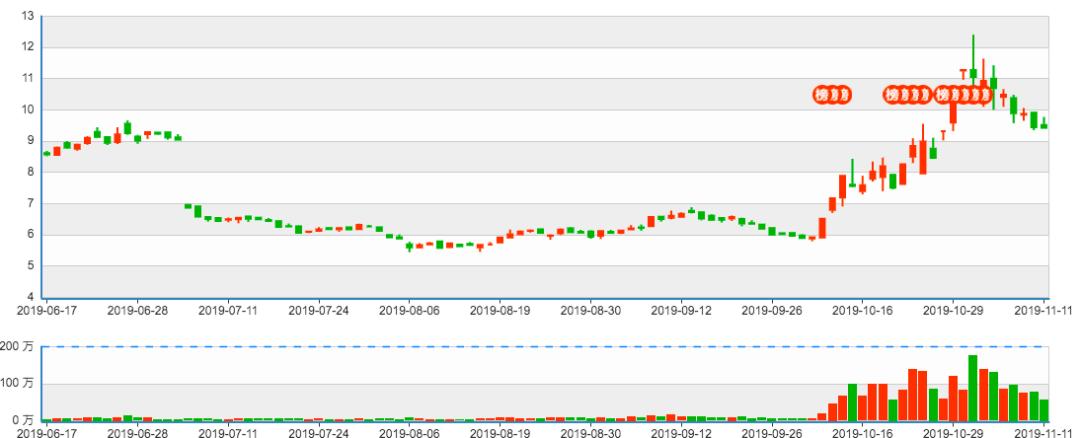
Task: Click the 0 万 volume axis label
Action: tap(21, 420)
